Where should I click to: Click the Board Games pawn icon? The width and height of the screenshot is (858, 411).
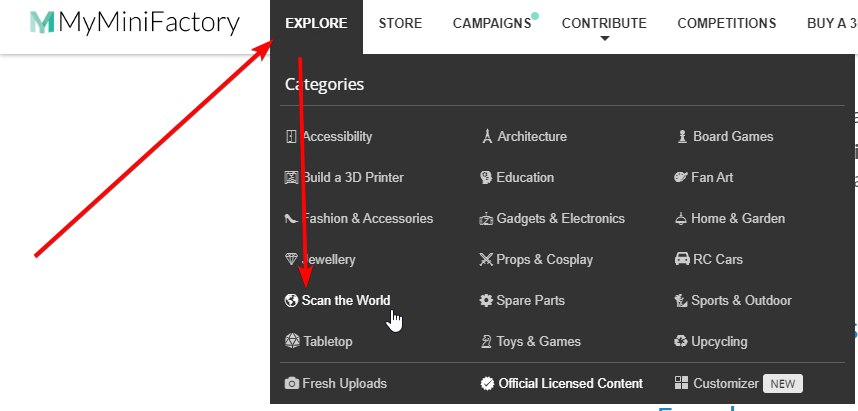tap(682, 136)
